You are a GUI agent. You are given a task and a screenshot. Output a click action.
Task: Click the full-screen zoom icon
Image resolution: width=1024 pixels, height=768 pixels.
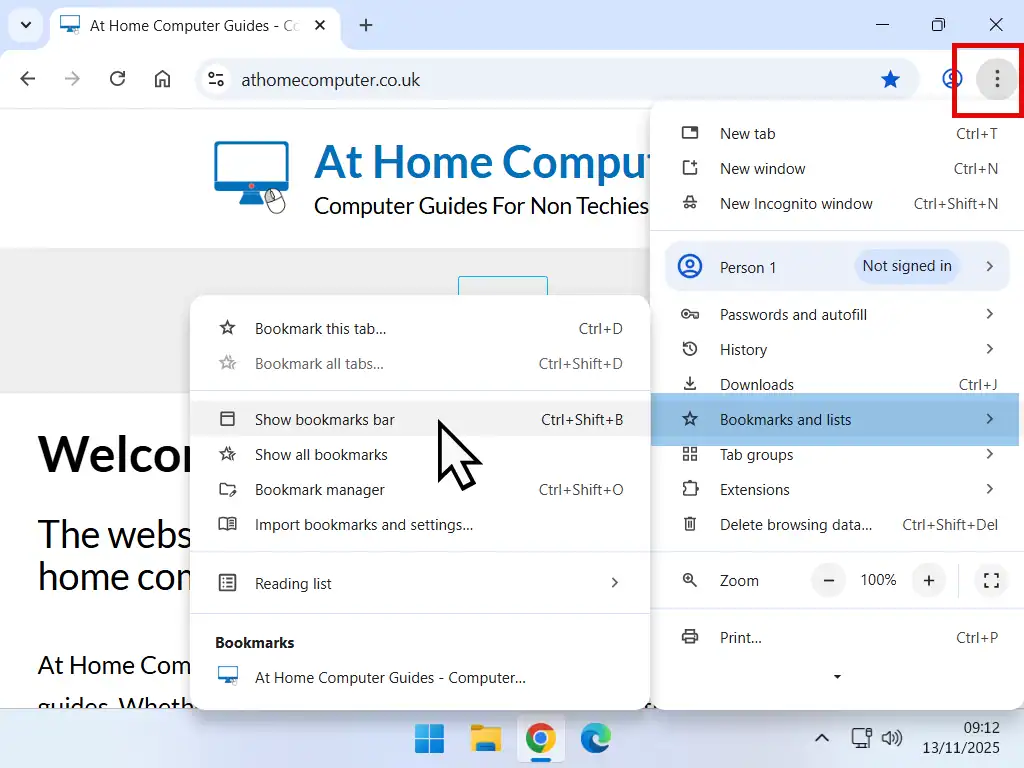point(991,580)
